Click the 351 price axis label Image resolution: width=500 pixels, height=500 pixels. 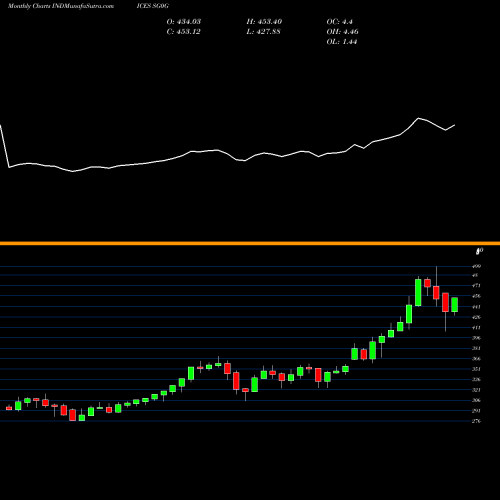click(x=476, y=369)
